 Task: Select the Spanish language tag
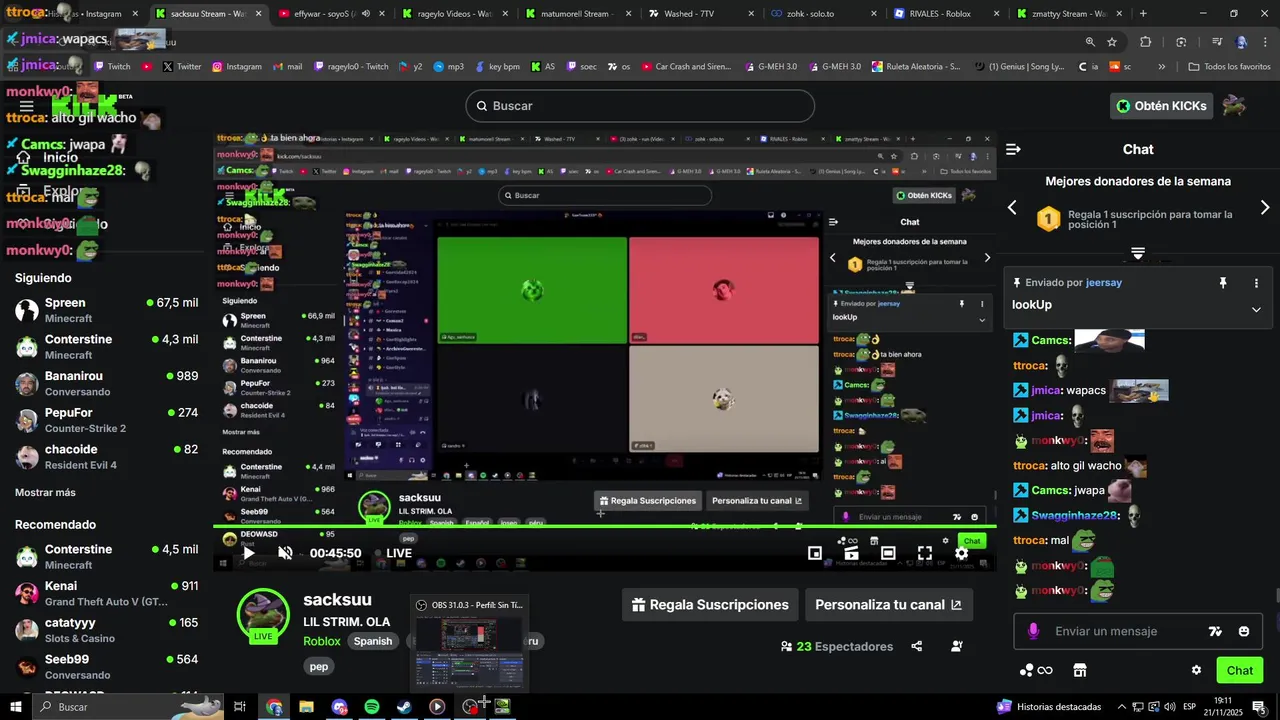coord(373,641)
